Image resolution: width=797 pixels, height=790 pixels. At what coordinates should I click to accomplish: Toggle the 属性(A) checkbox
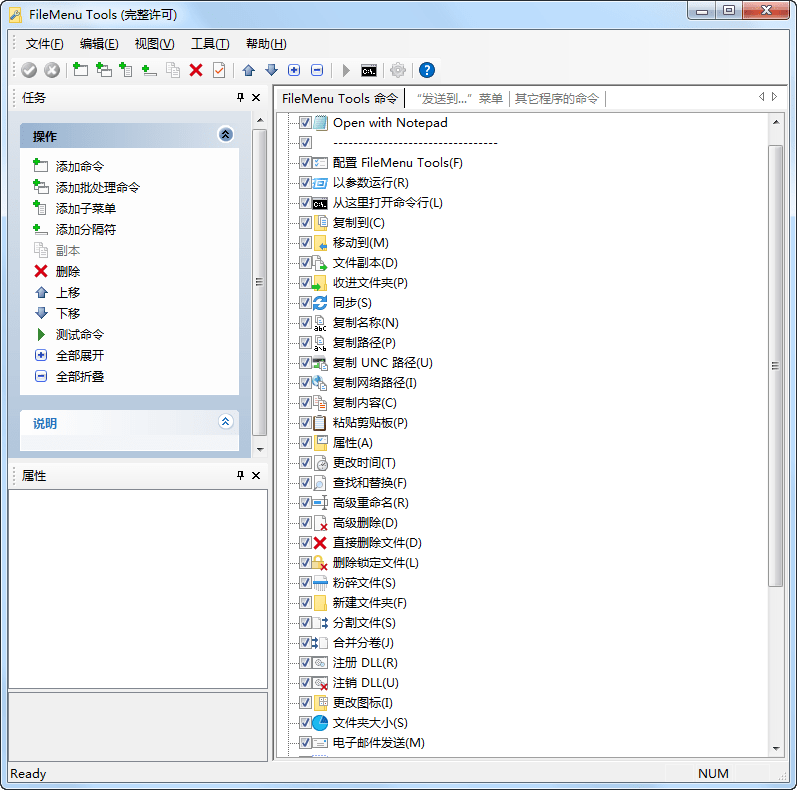305,443
